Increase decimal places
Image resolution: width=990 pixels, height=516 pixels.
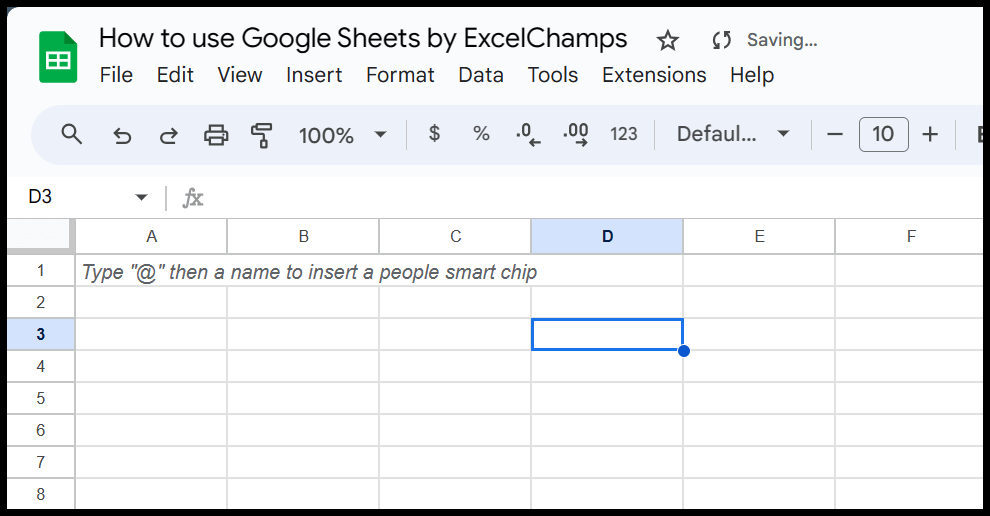coord(575,135)
